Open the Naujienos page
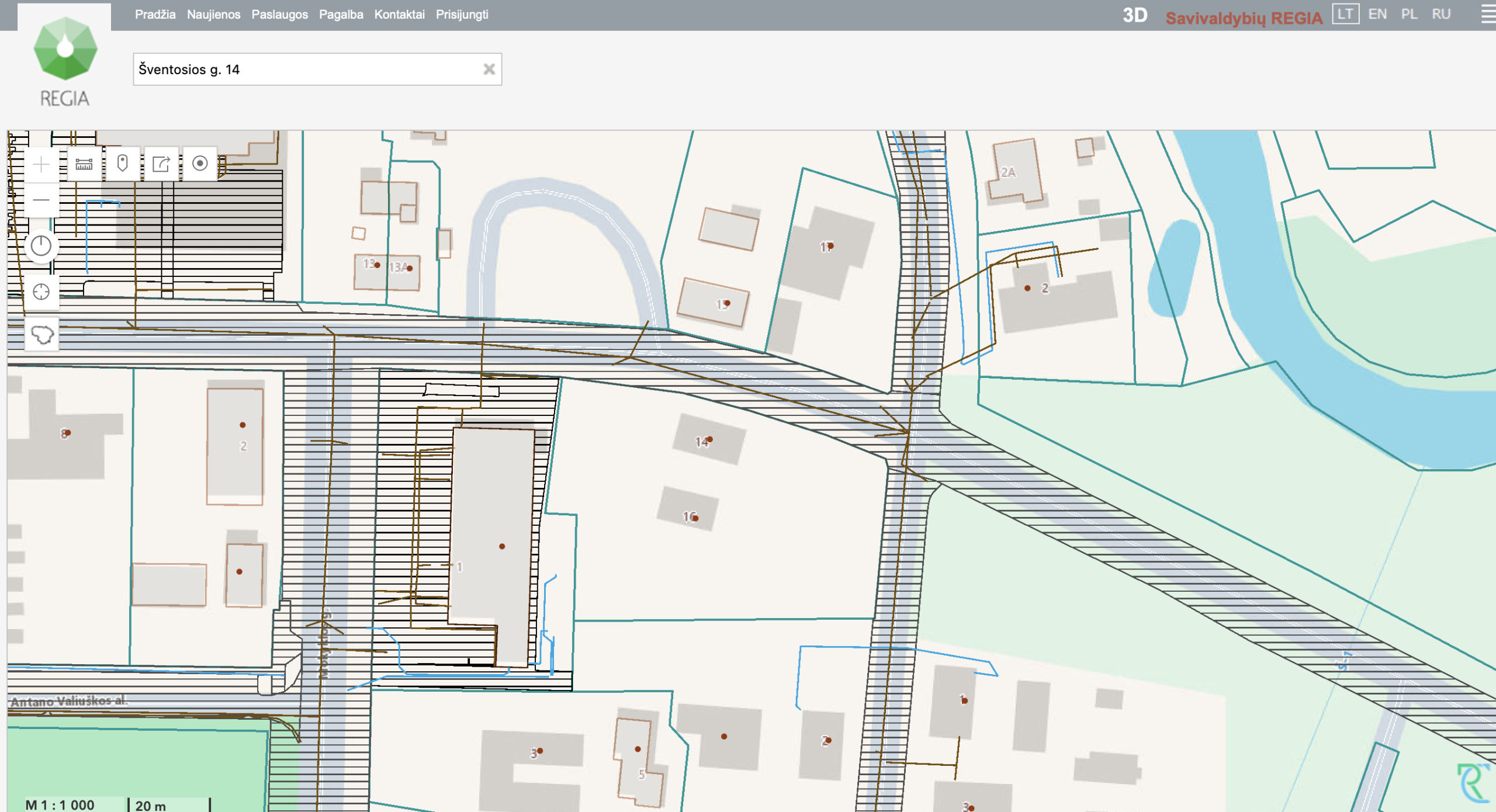Screen dimensions: 1496x812 tap(213, 15)
